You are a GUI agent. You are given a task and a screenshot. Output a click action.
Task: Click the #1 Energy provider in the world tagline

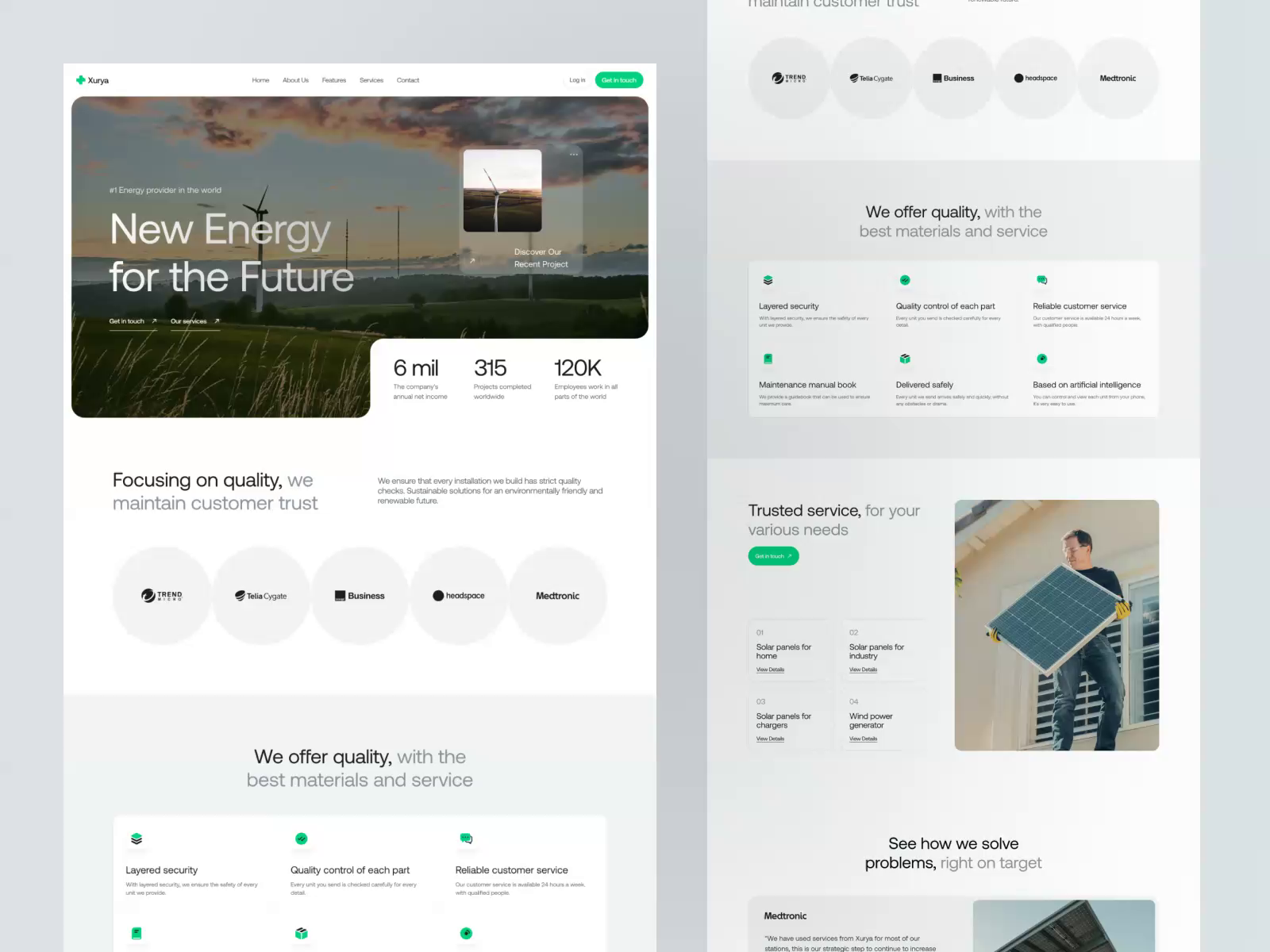pyautogui.click(x=165, y=190)
